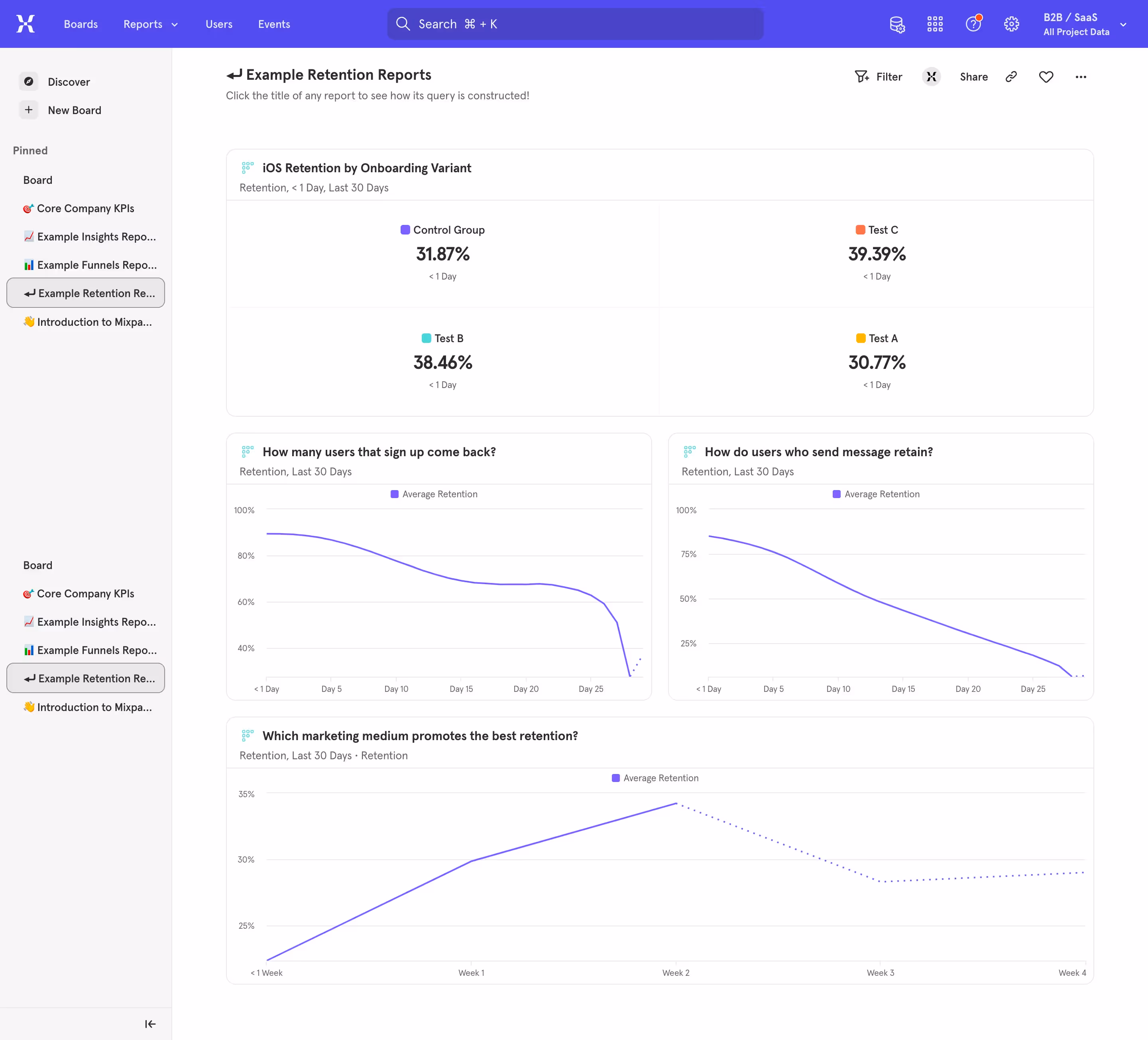Expand the Reports dropdown menu

(x=150, y=24)
